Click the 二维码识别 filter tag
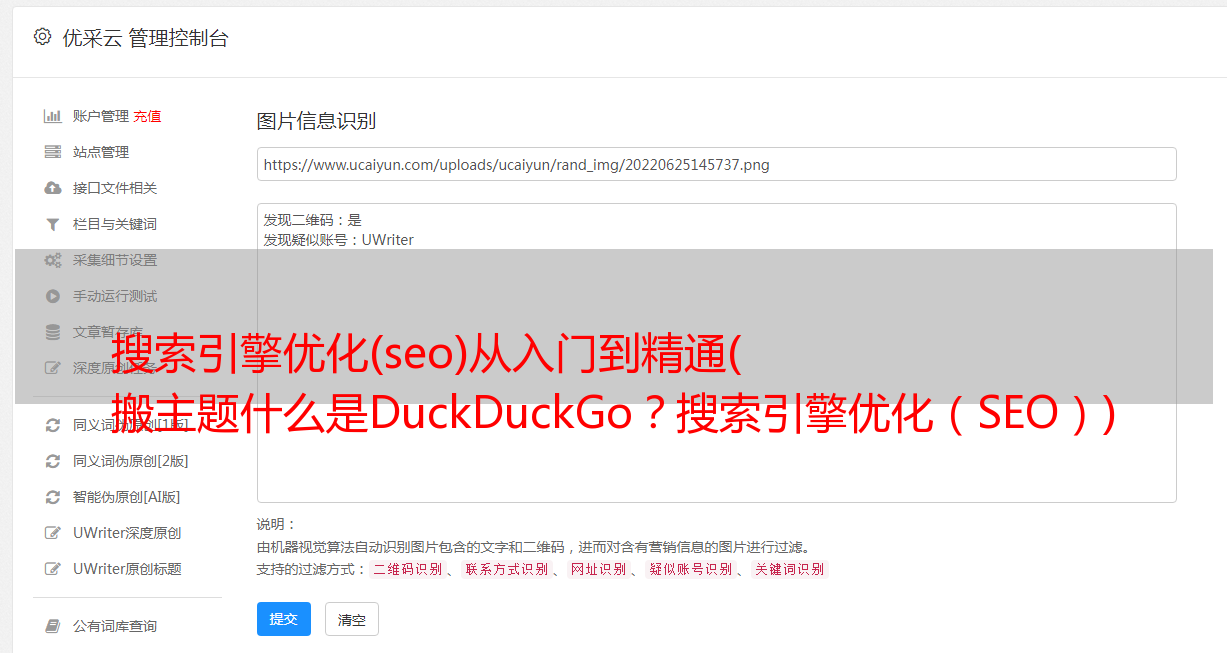This screenshot has height=653, width=1227. tap(407, 569)
